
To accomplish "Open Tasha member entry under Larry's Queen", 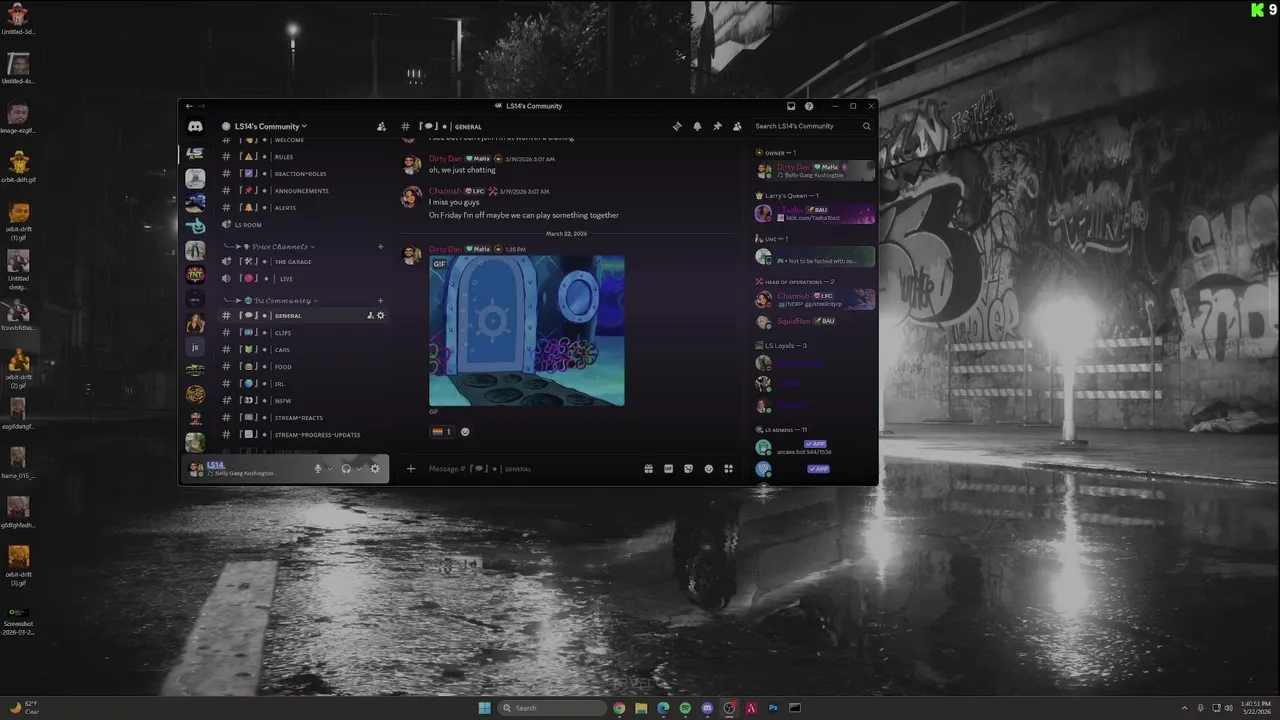I will point(815,214).
